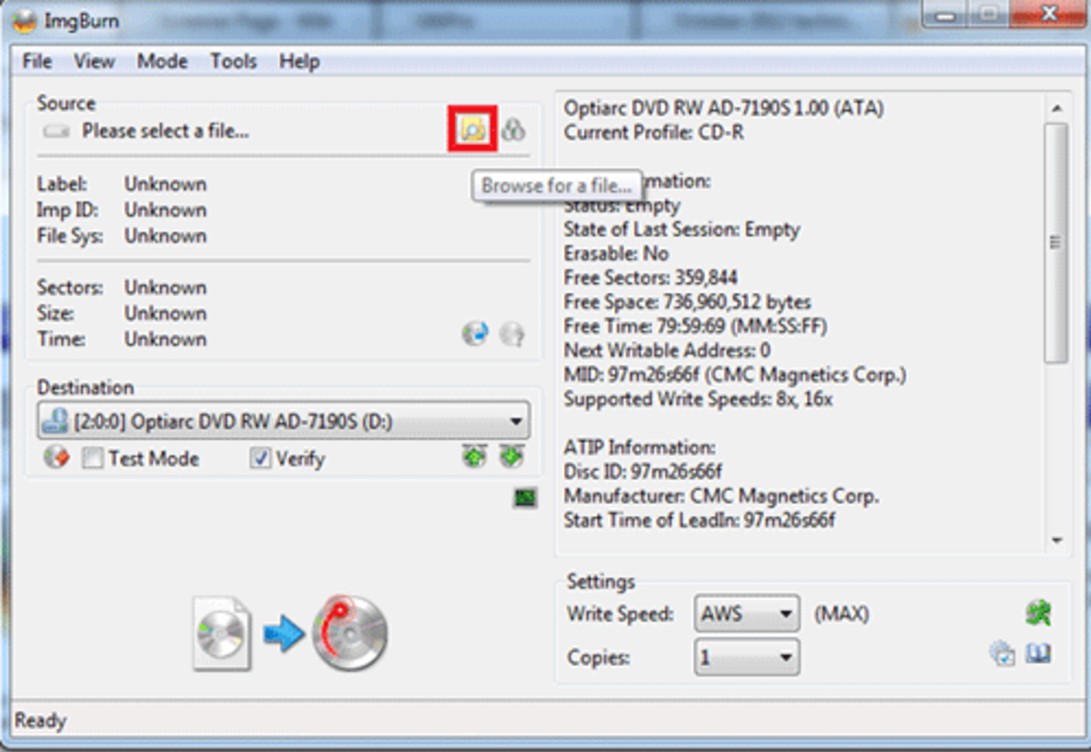This screenshot has width=1091, height=752.
Task: Open the Copies dropdown
Action: pos(747,657)
